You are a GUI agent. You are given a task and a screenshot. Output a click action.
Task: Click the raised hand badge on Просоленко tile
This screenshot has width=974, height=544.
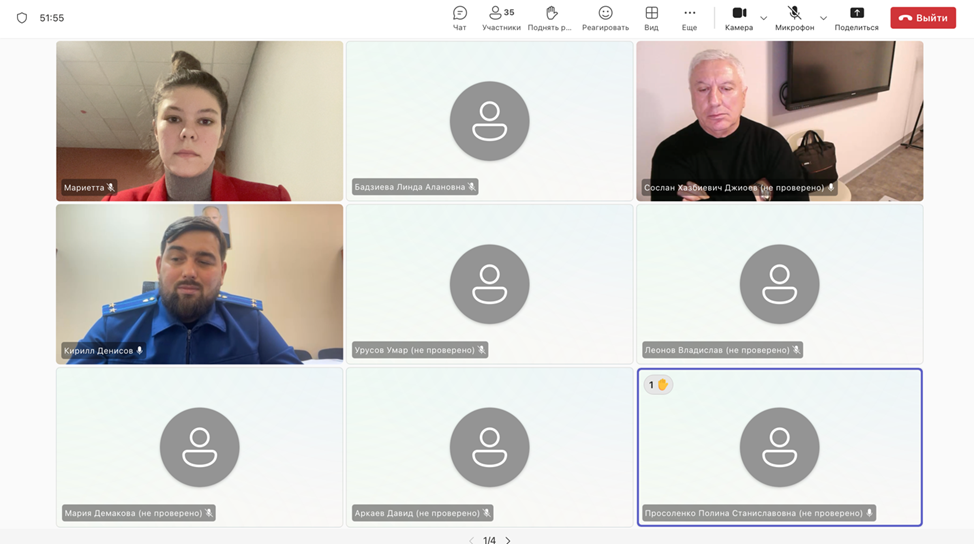(657, 385)
